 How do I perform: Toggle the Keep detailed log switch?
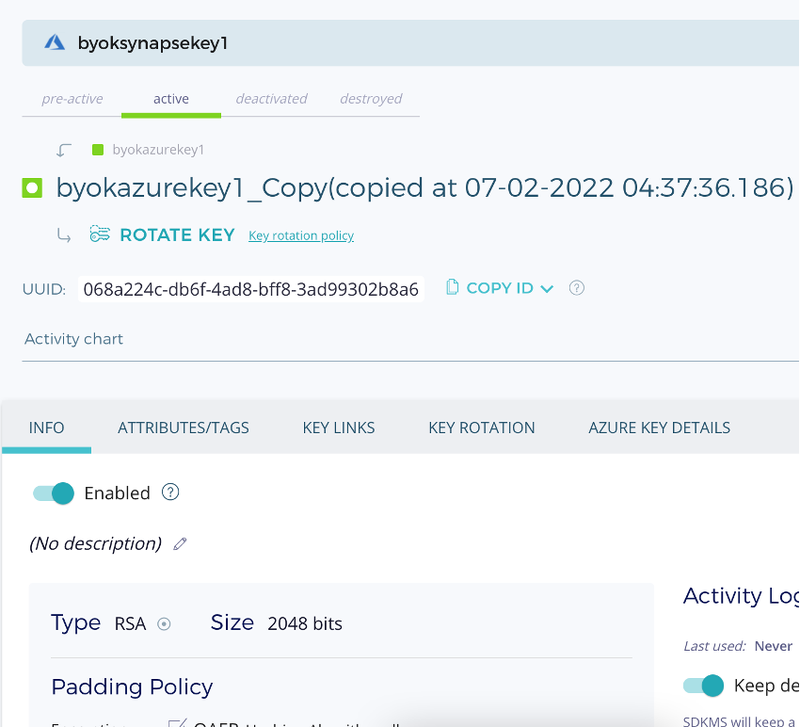click(x=704, y=686)
